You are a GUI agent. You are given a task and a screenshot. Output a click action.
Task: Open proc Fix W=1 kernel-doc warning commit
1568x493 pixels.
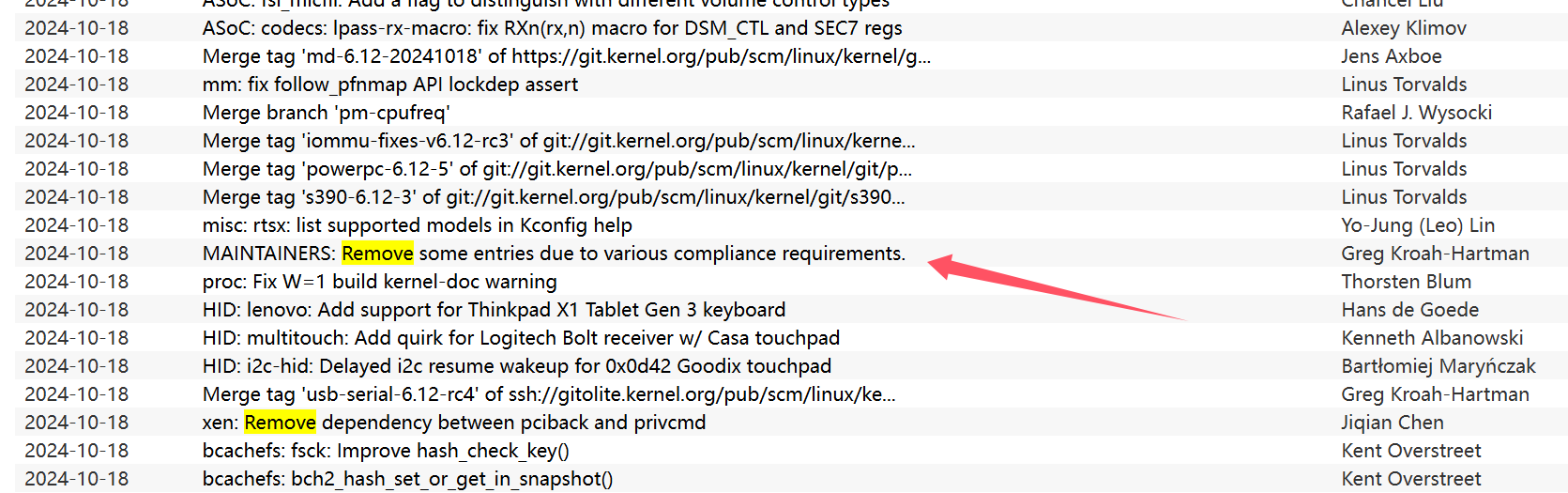[380, 282]
